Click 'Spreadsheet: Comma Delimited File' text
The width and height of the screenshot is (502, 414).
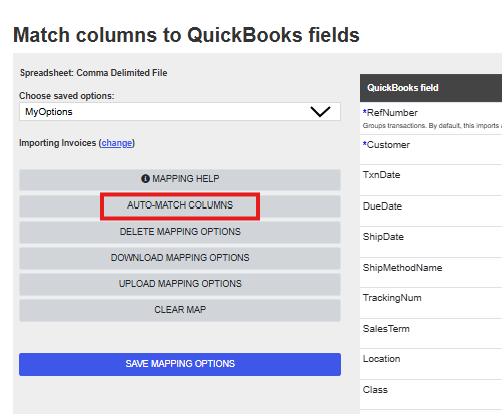click(x=93, y=73)
